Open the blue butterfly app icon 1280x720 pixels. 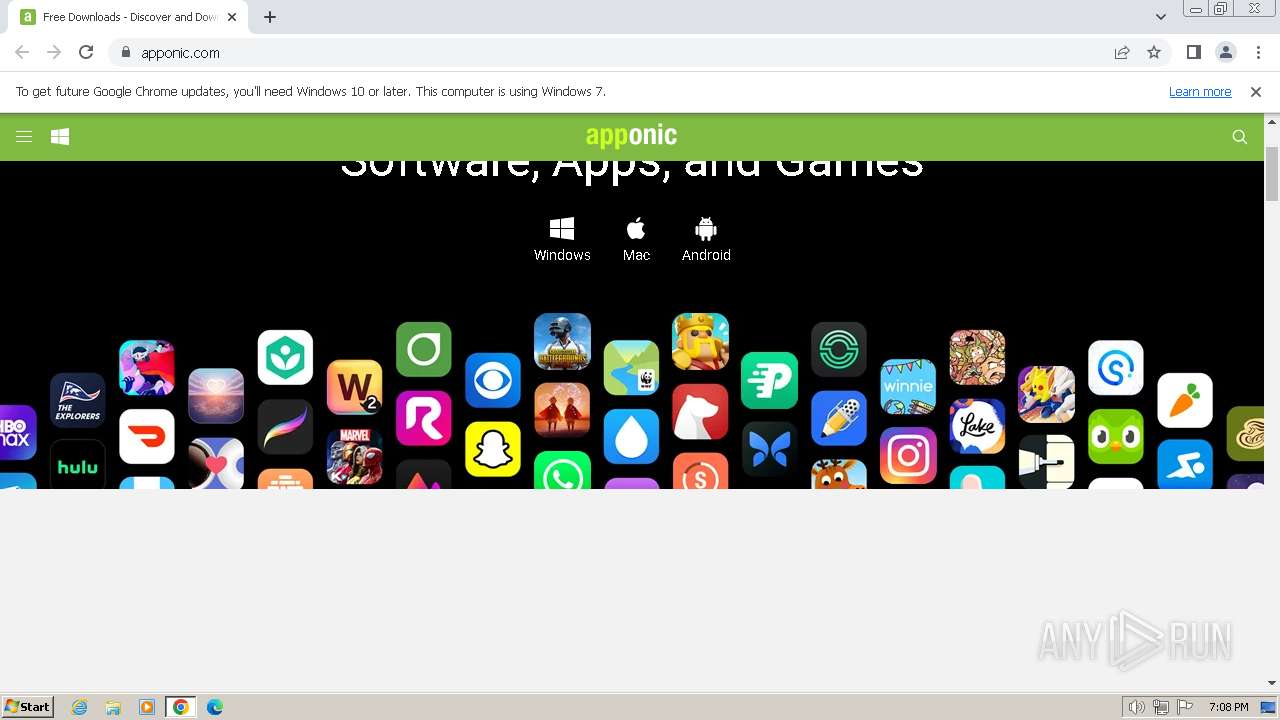769,449
